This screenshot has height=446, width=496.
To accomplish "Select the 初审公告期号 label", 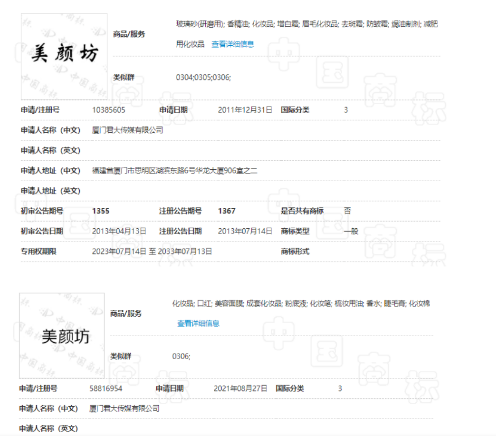I will point(42,211).
